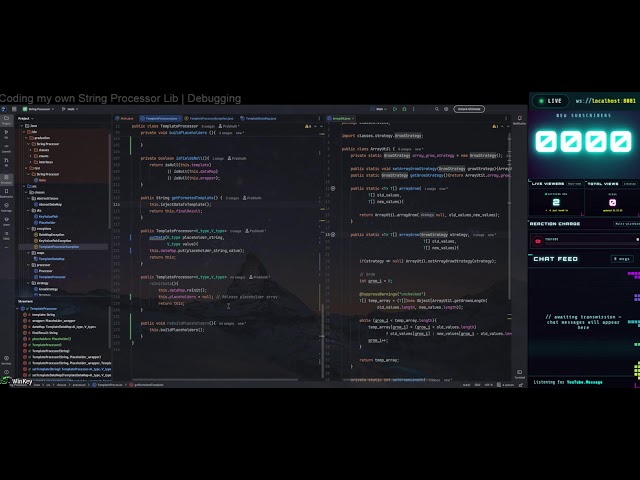Open the StringProcessor project dropdown
This screenshot has width=640, height=480.
pos(38,109)
